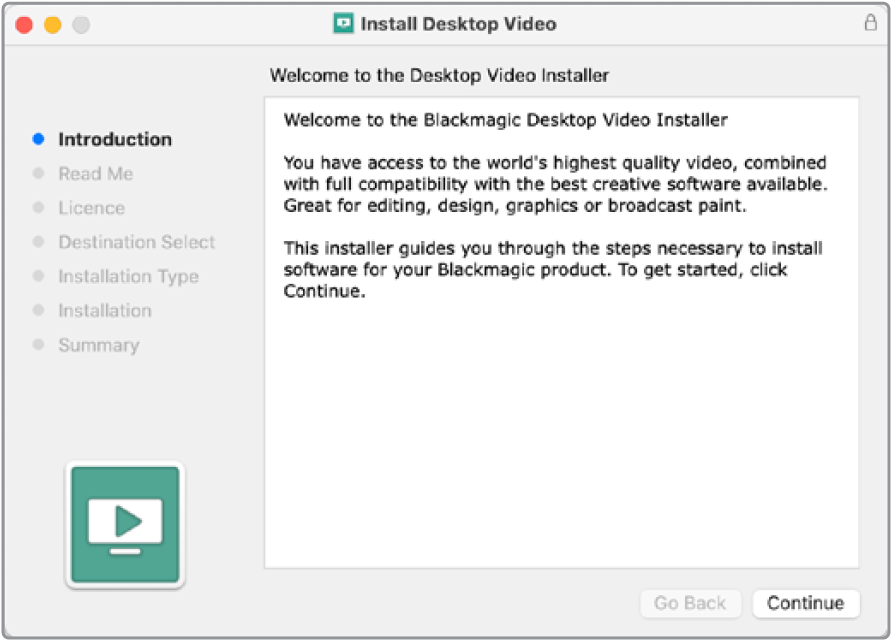Image resolution: width=892 pixels, height=641 pixels.
Task: Select the Installation step in the sidebar
Action: click(105, 311)
